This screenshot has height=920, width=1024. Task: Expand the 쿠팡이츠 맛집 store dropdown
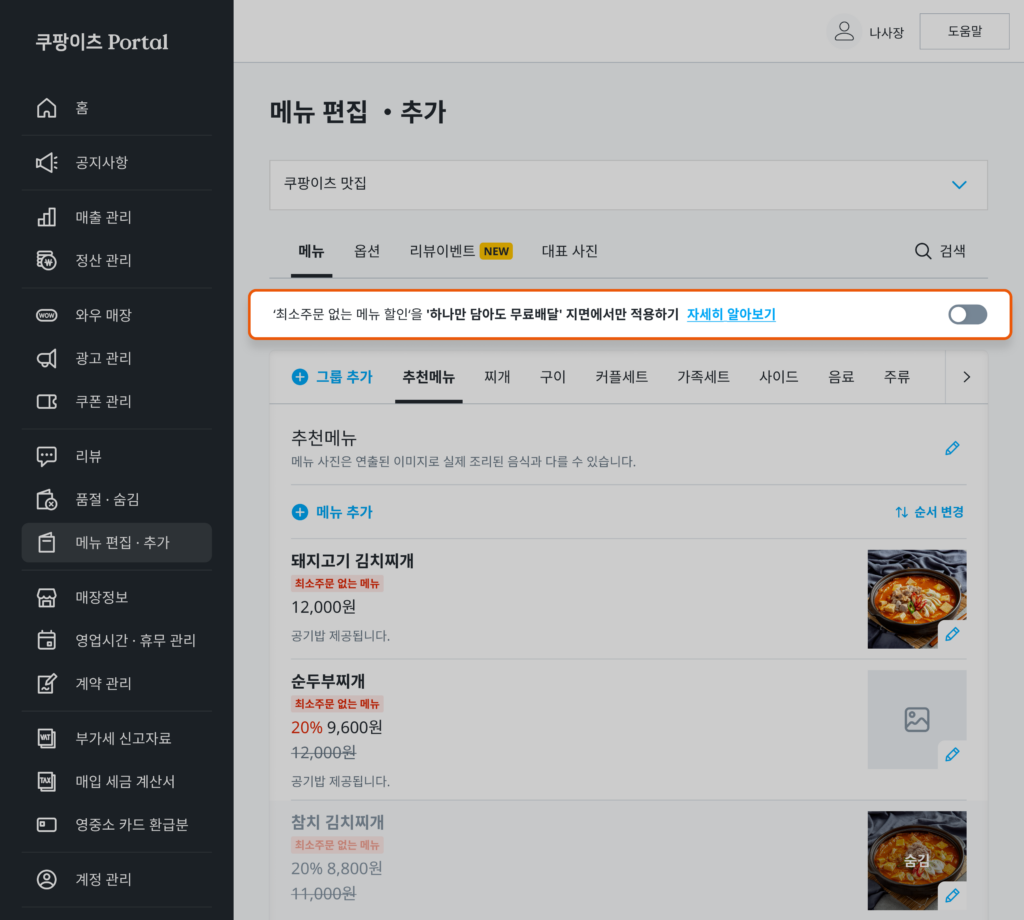point(959,185)
